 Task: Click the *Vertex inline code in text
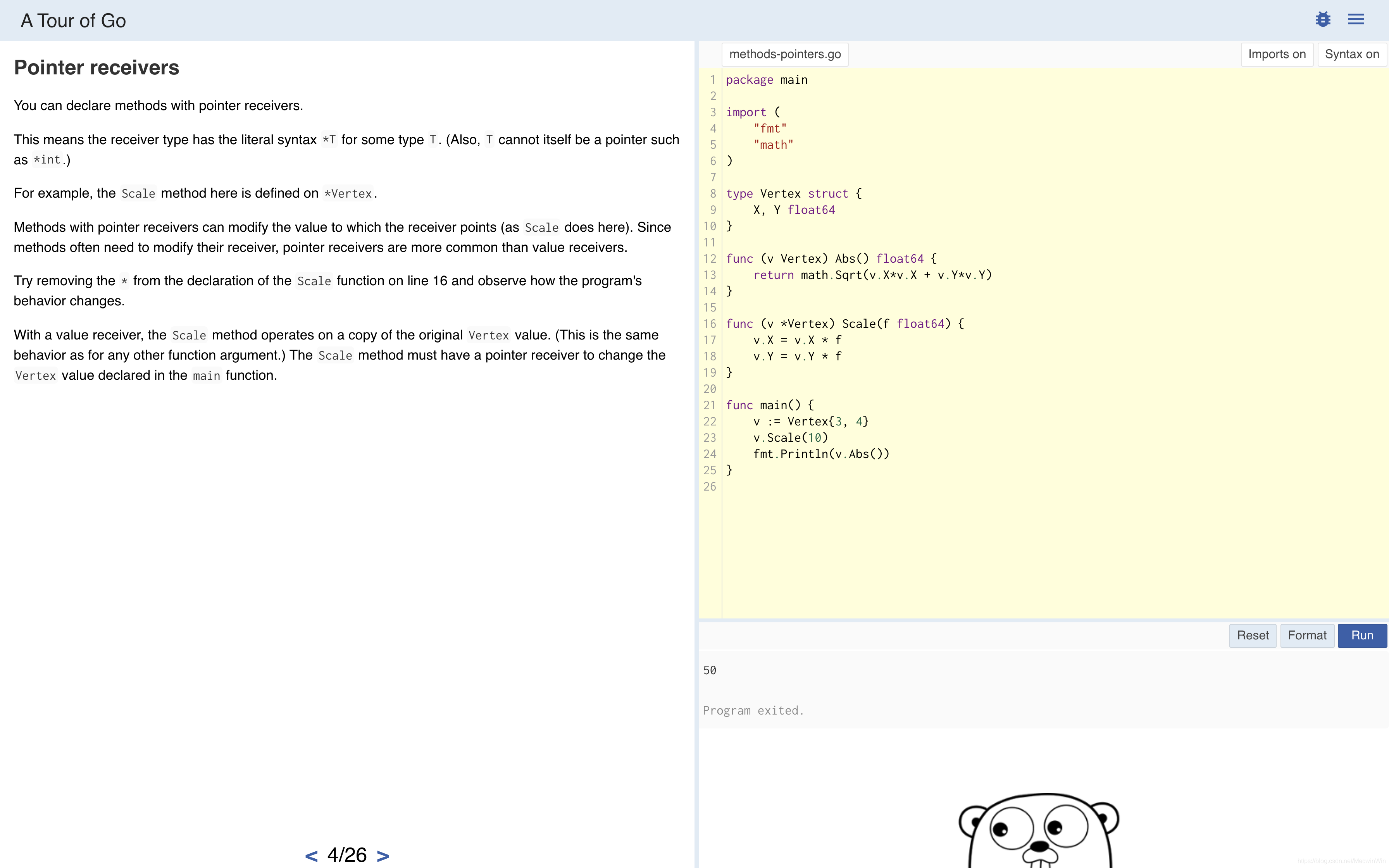[348, 194]
